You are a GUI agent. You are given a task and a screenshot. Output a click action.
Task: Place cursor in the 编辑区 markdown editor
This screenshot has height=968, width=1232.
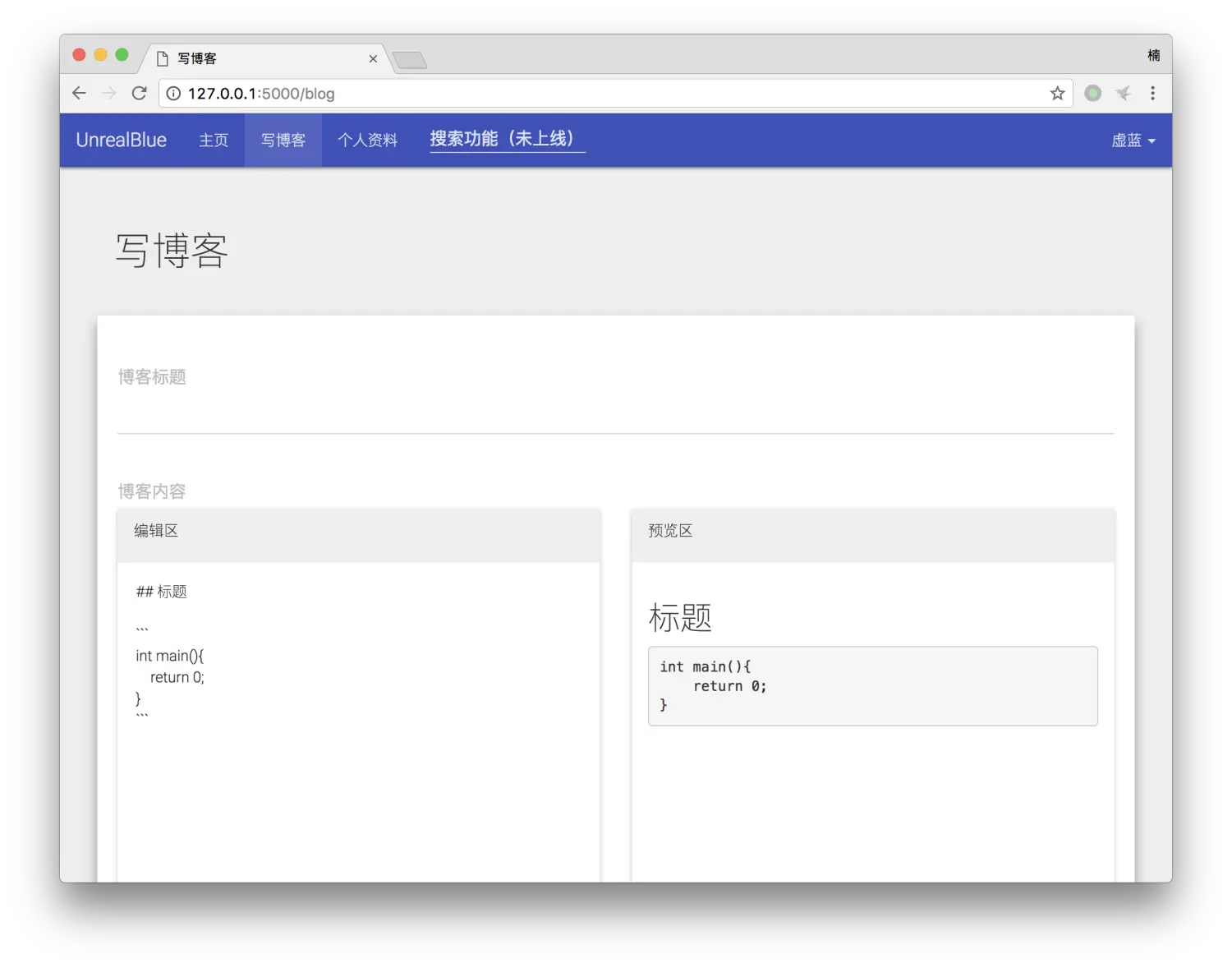pos(359,723)
